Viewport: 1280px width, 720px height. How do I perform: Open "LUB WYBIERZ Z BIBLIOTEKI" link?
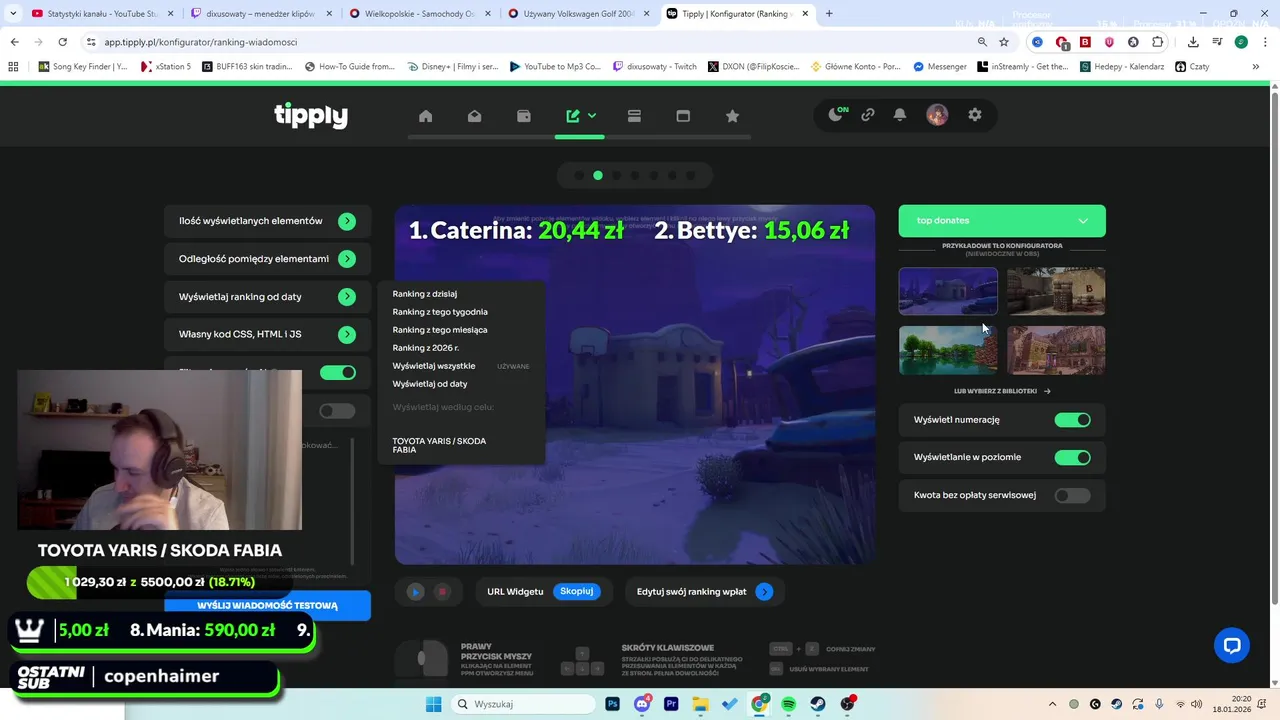[x=1002, y=391]
